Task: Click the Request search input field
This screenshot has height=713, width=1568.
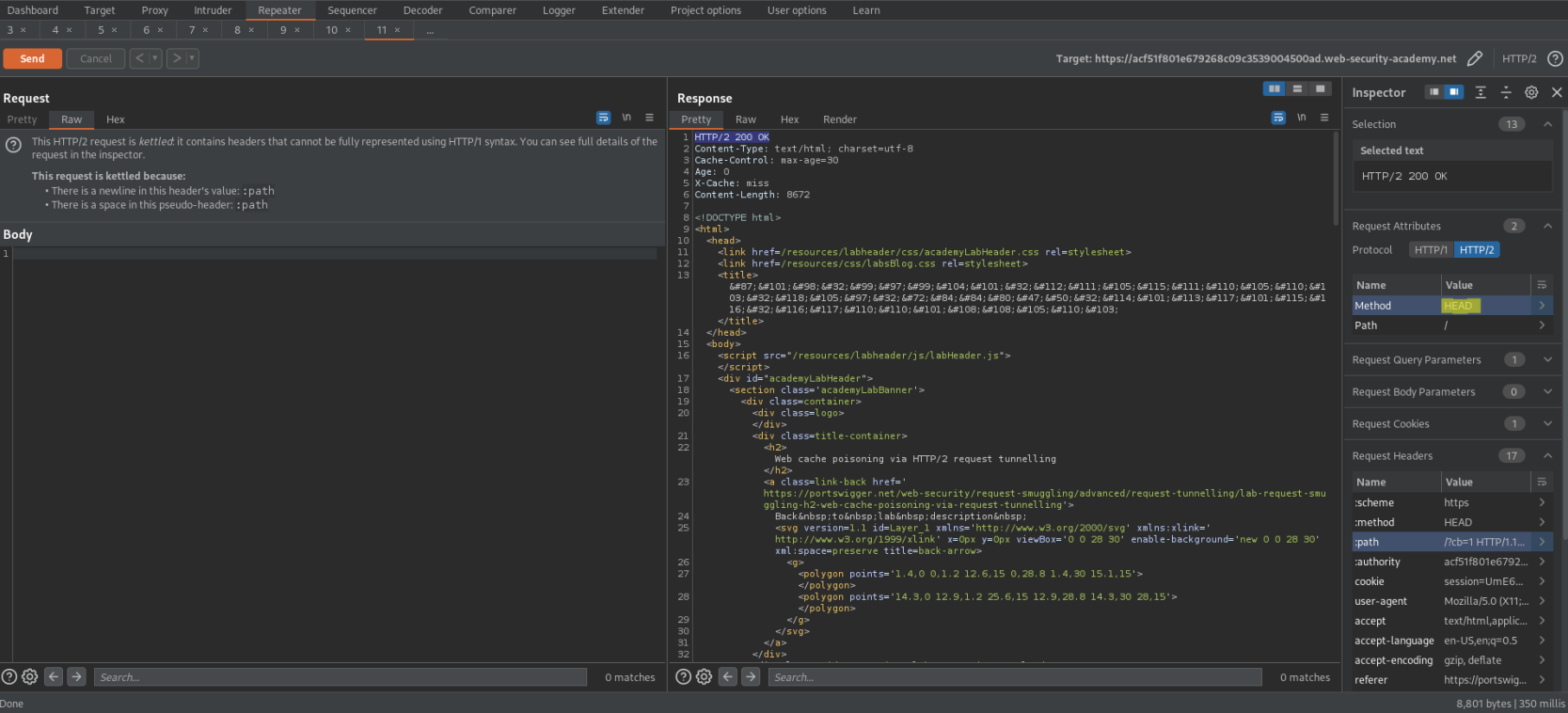Action: (x=341, y=677)
